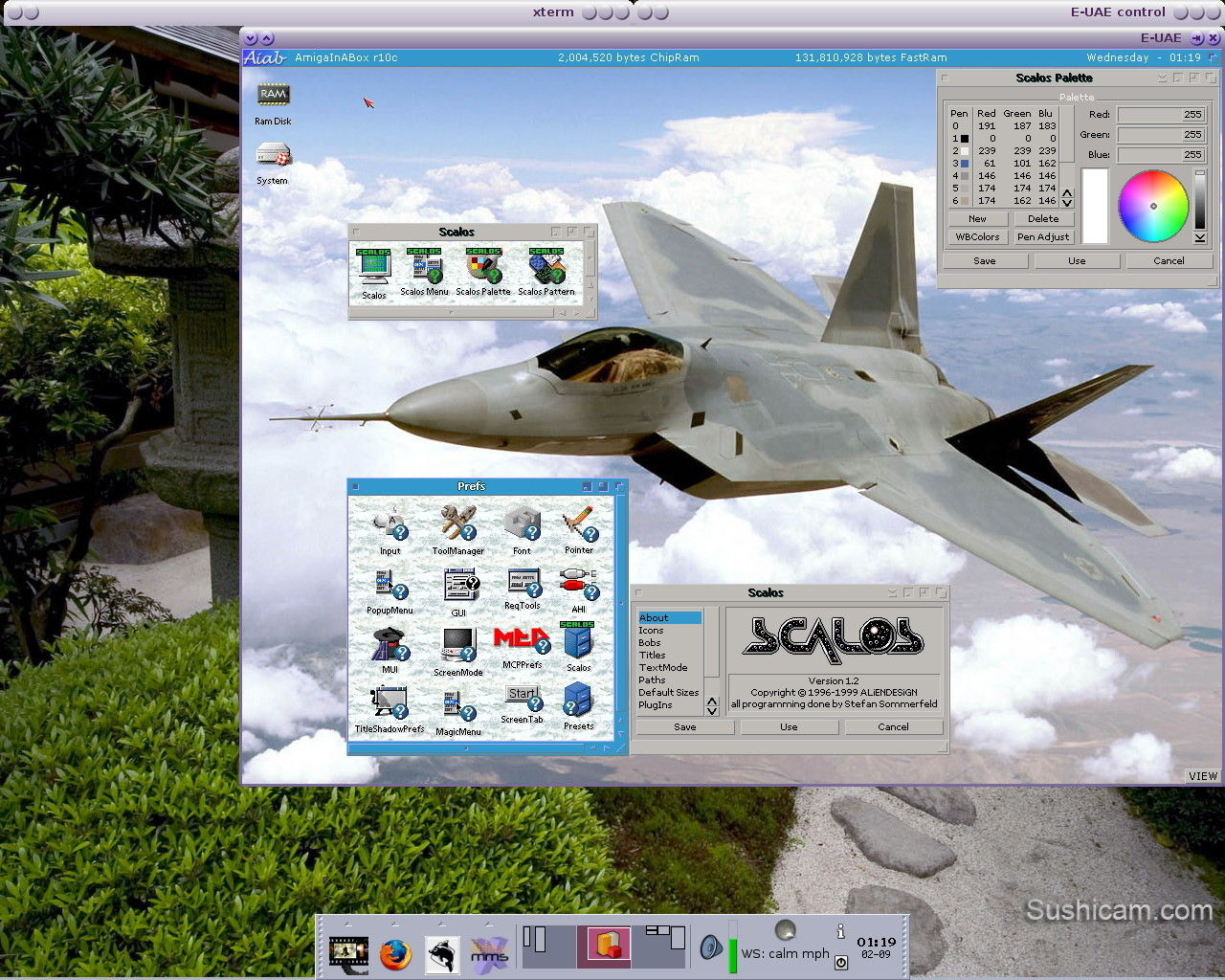Open the Scalos Pattern icon
Screen dimensions: 1225x980
click(x=546, y=266)
